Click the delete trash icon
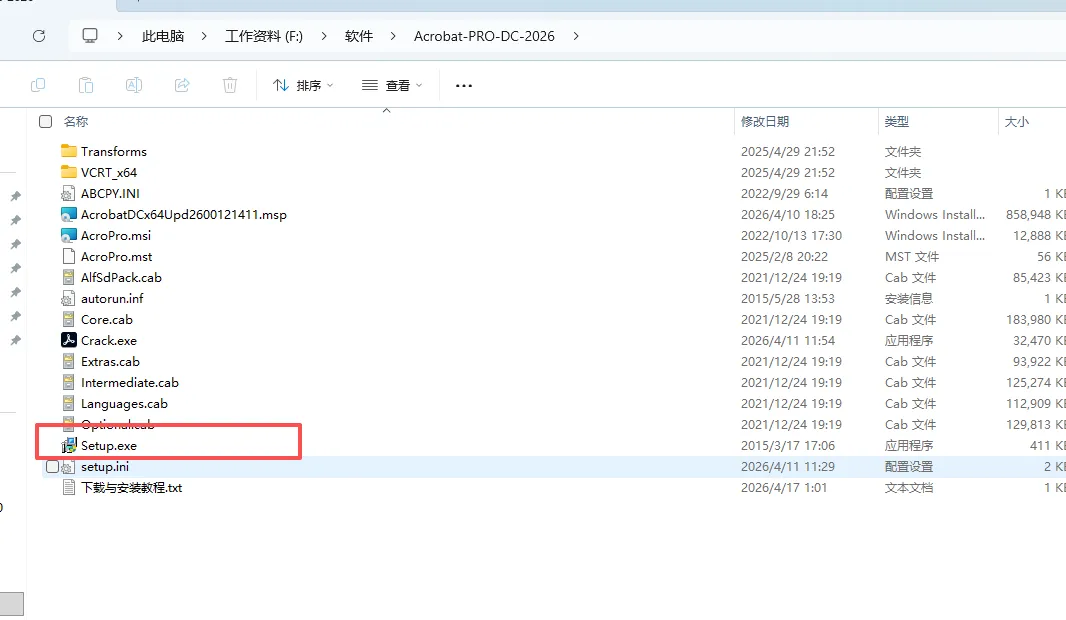The image size is (1066, 620). (230, 85)
